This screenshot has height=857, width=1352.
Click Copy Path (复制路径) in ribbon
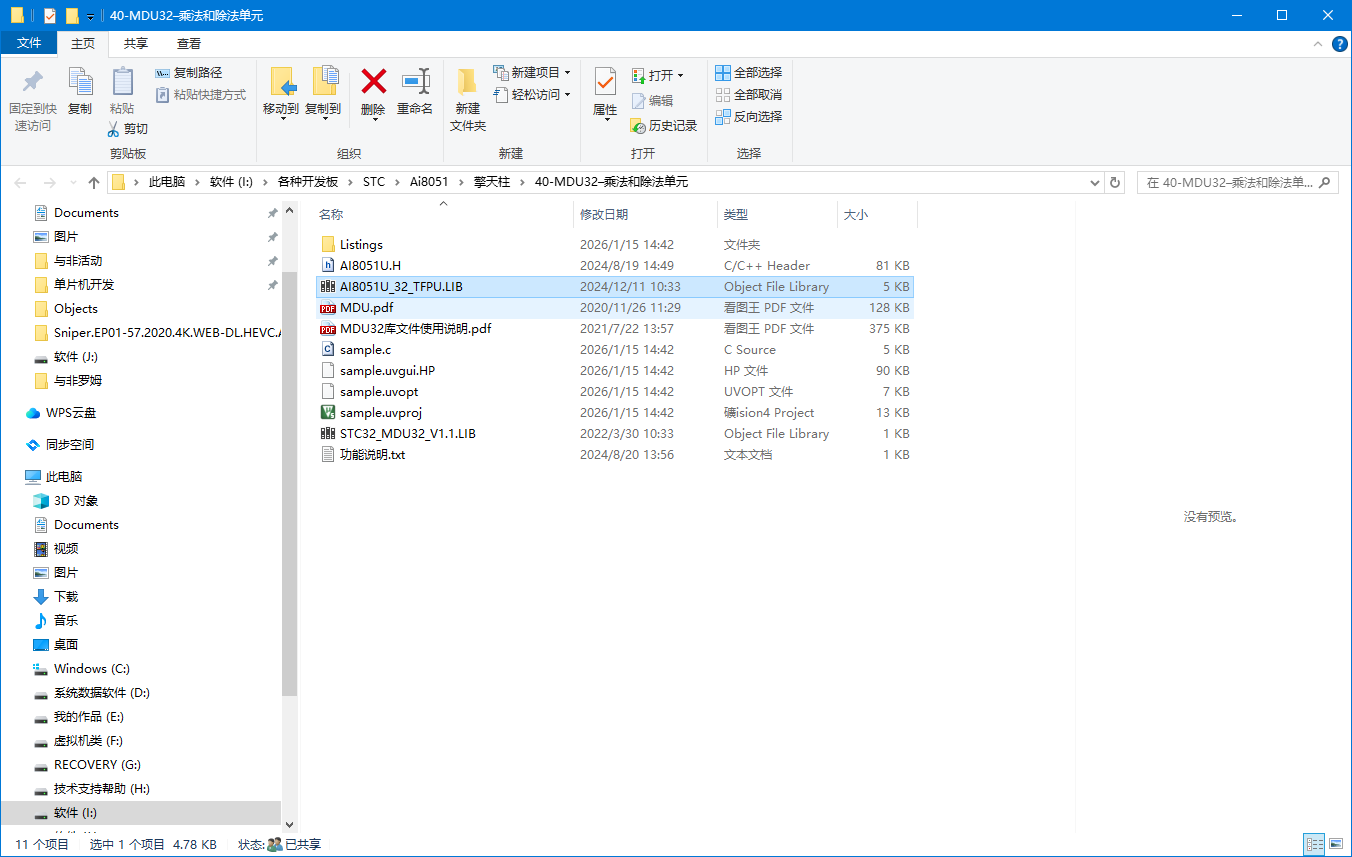[189, 73]
